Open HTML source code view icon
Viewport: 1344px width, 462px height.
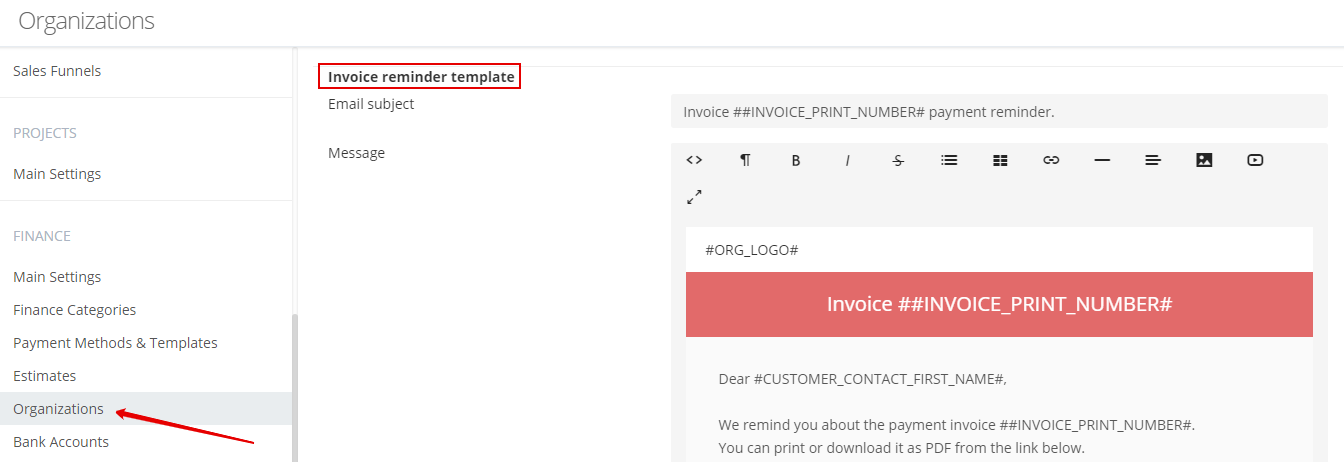694,160
